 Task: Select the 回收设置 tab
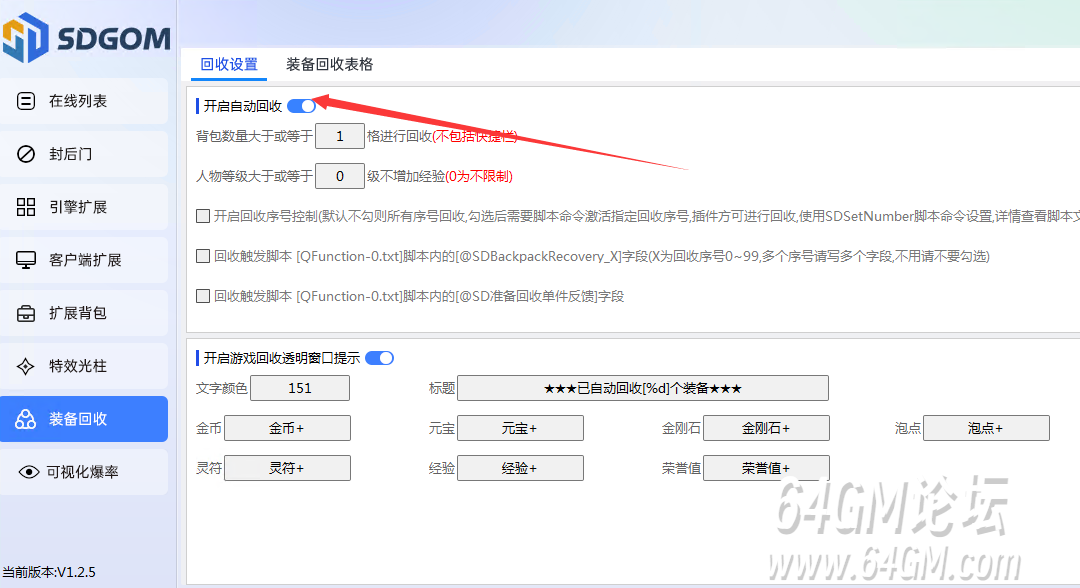coord(229,64)
